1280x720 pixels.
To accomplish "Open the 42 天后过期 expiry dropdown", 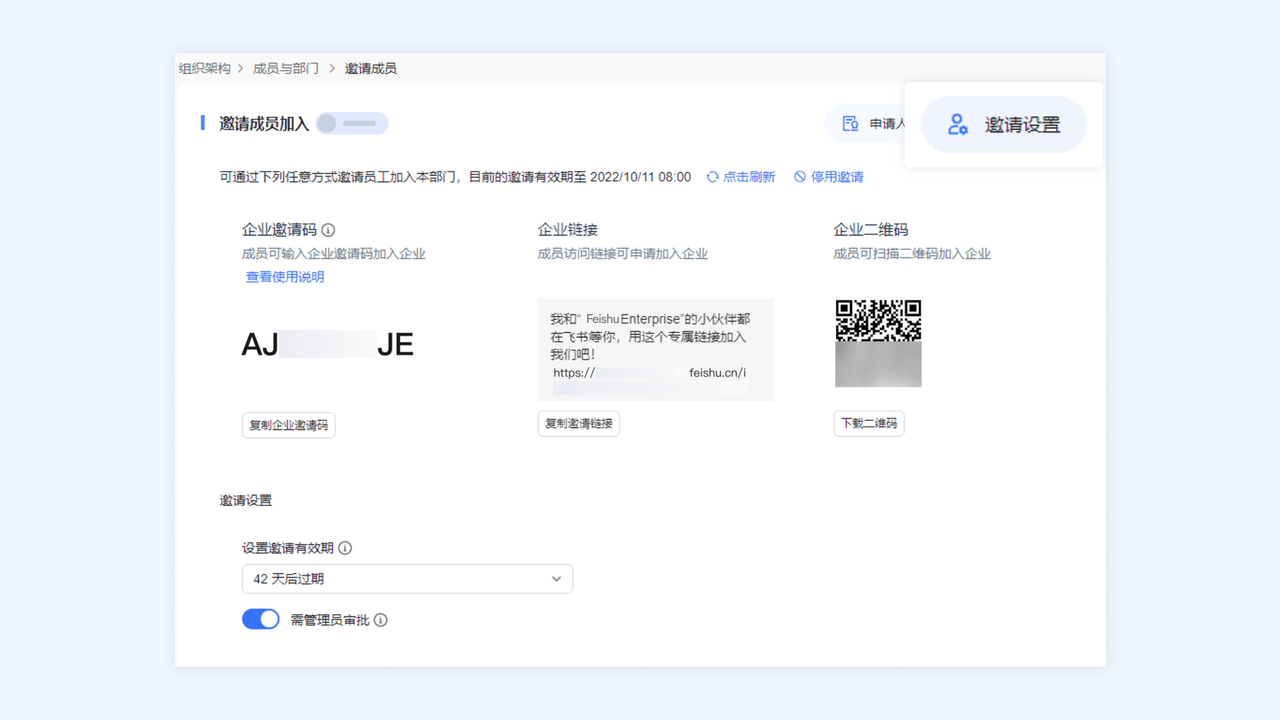I will [x=407, y=579].
